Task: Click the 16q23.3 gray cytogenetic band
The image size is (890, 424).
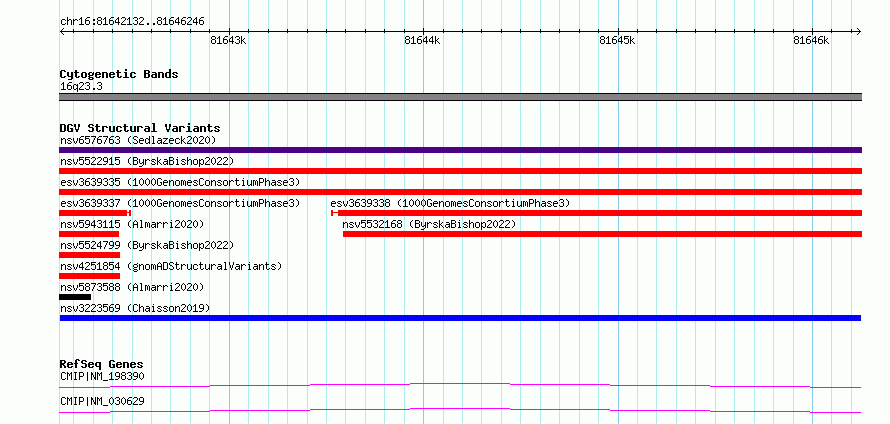Action: [x=460, y=97]
